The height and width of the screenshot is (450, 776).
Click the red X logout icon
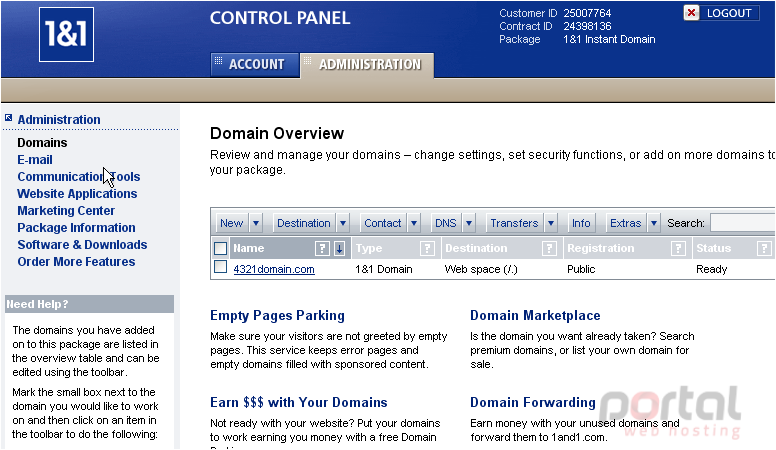[691, 13]
